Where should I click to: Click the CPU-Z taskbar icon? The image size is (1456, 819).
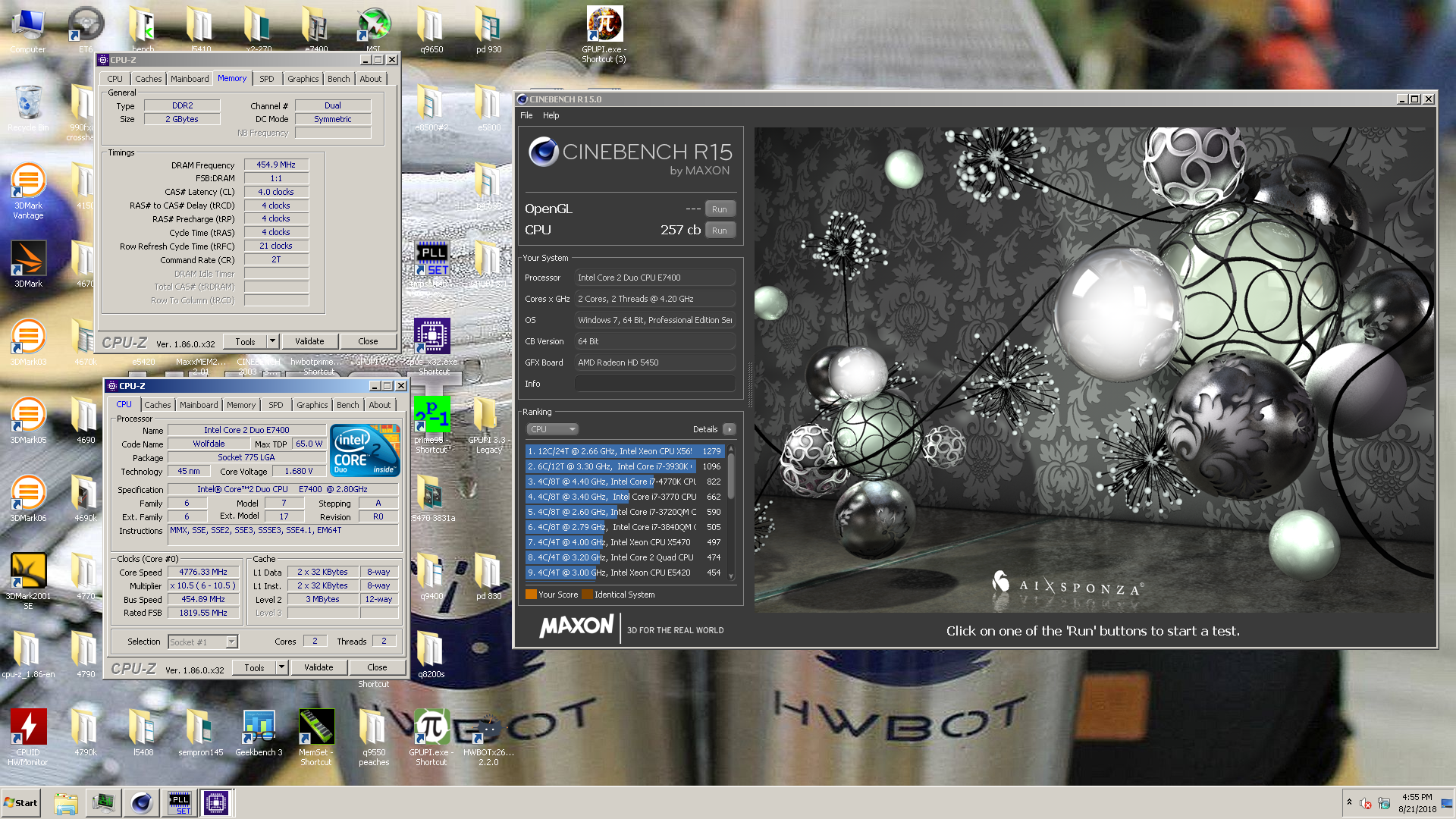(216, 802)
